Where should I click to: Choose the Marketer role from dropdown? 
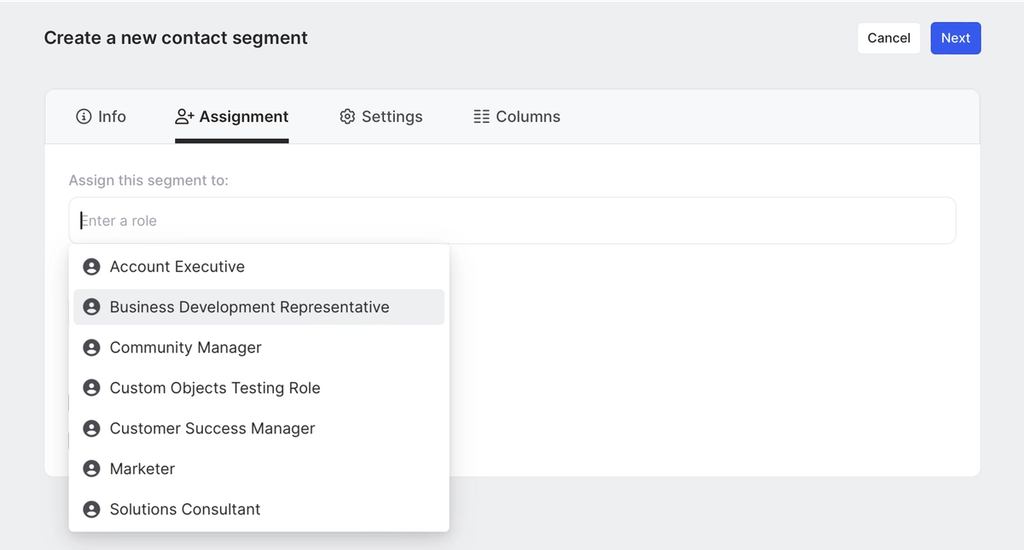142,469
